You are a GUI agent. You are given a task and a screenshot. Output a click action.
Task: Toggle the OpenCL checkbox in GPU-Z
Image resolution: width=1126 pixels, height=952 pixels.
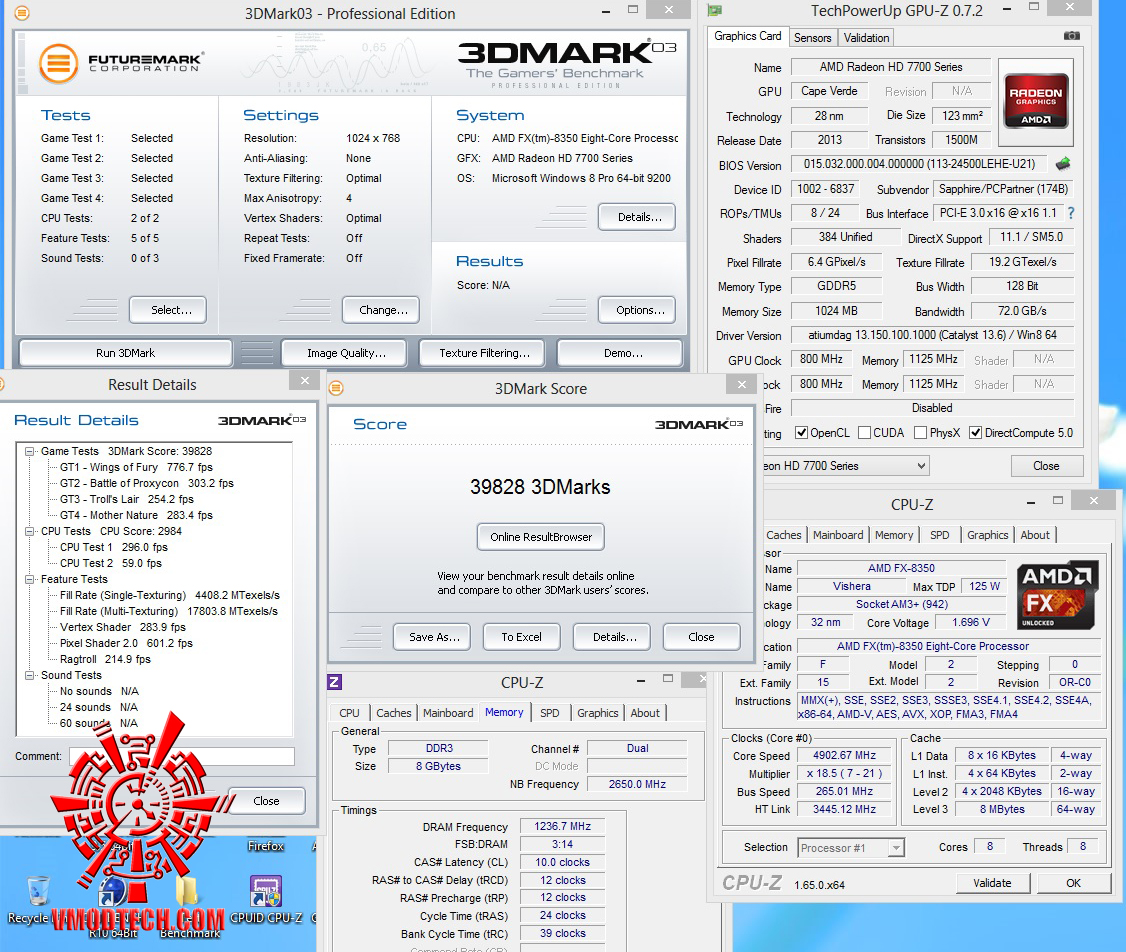coord(801,432)
